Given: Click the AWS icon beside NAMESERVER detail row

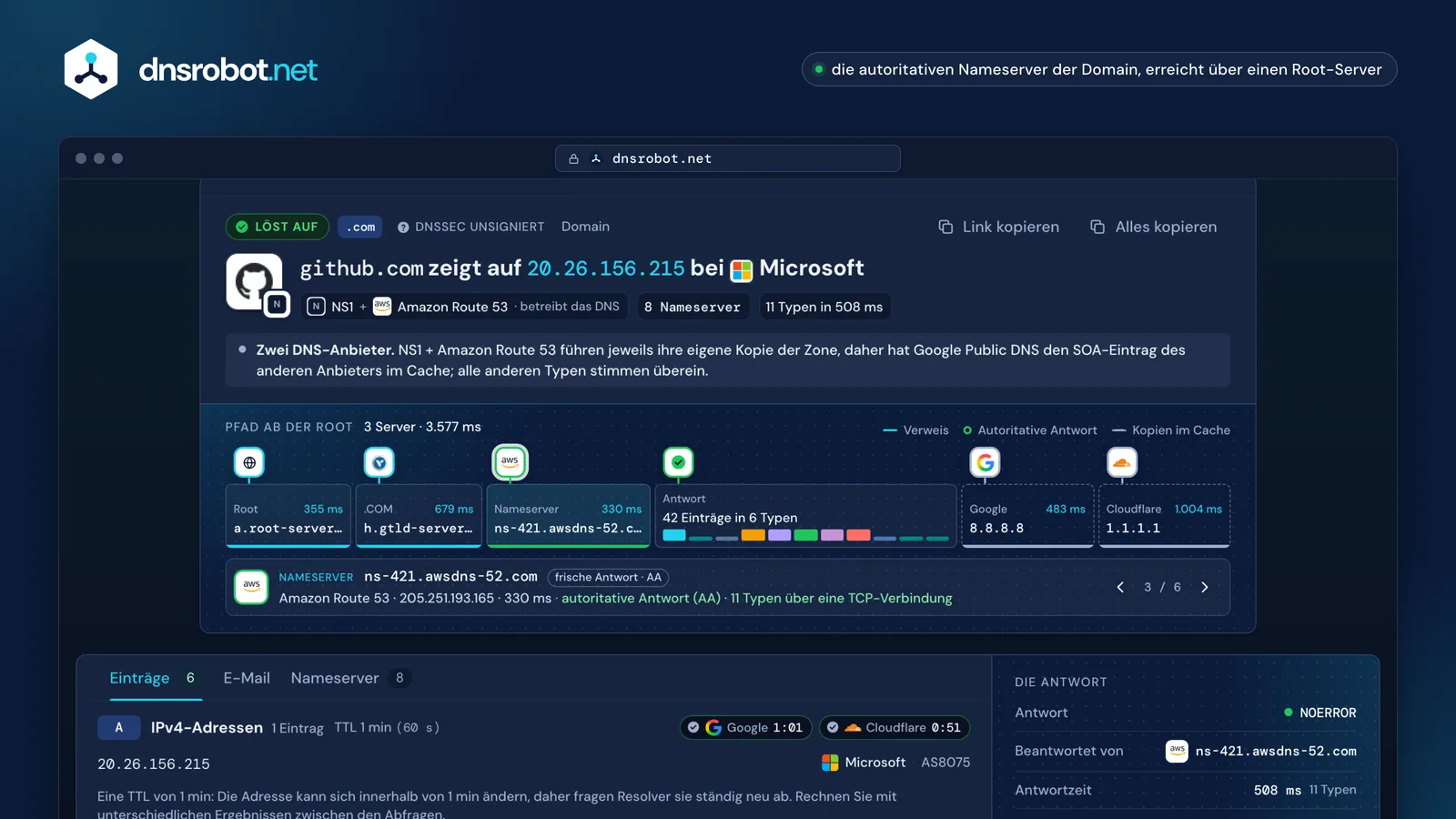Looking at the screenshot, I should (251, 587).
